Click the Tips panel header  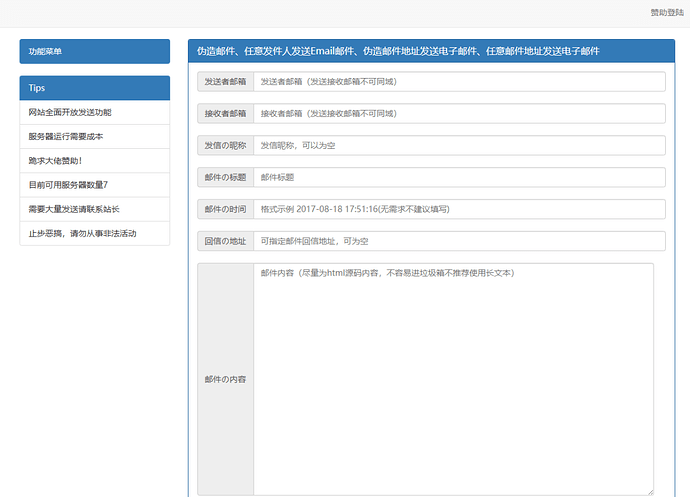tap(95, 88)
